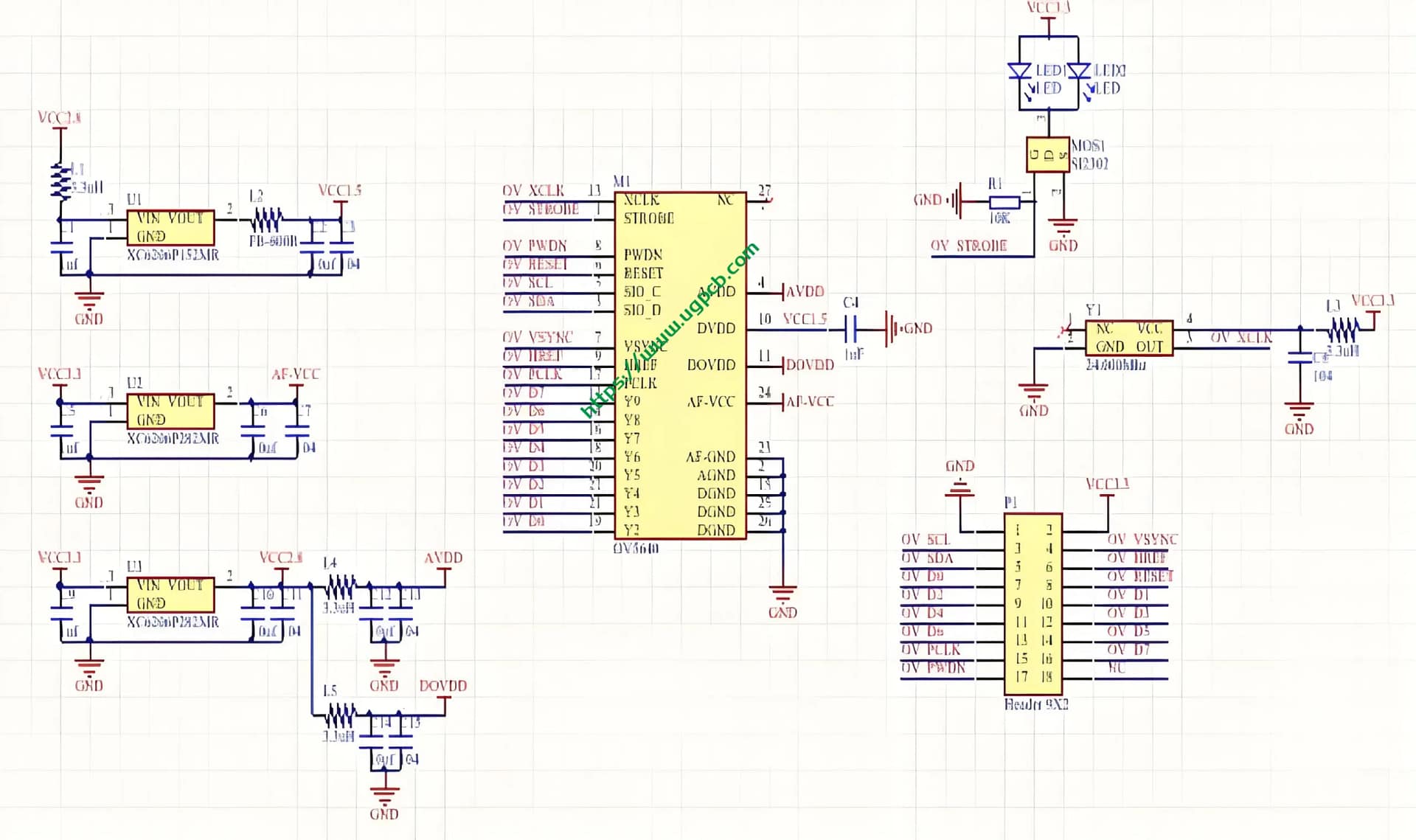Select the L5 inductor feeding DOVDD
Screen dimensions: 1416x840
click(339, 715)
